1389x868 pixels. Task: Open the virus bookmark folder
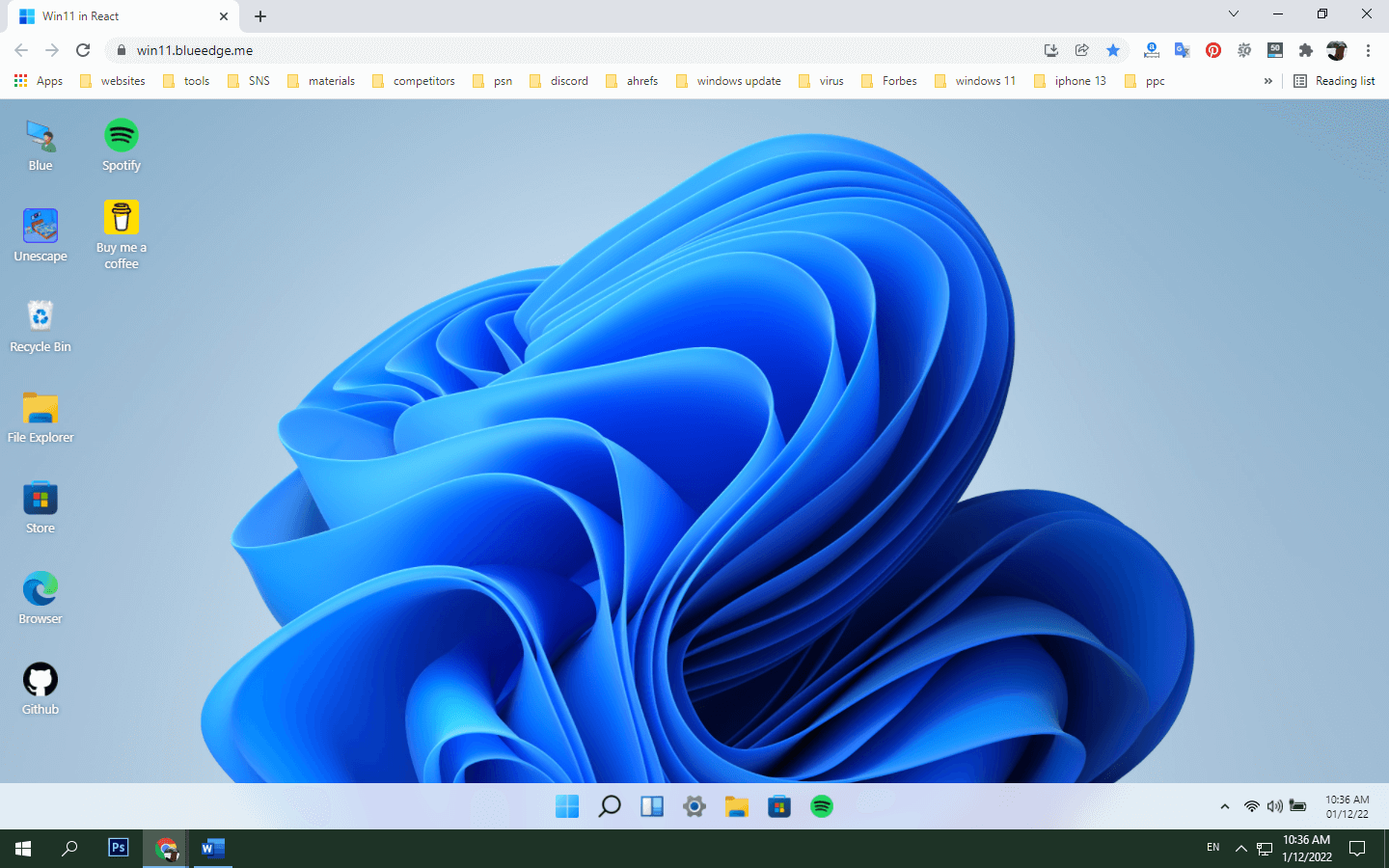pyautogui.click(x=822, y=81)
